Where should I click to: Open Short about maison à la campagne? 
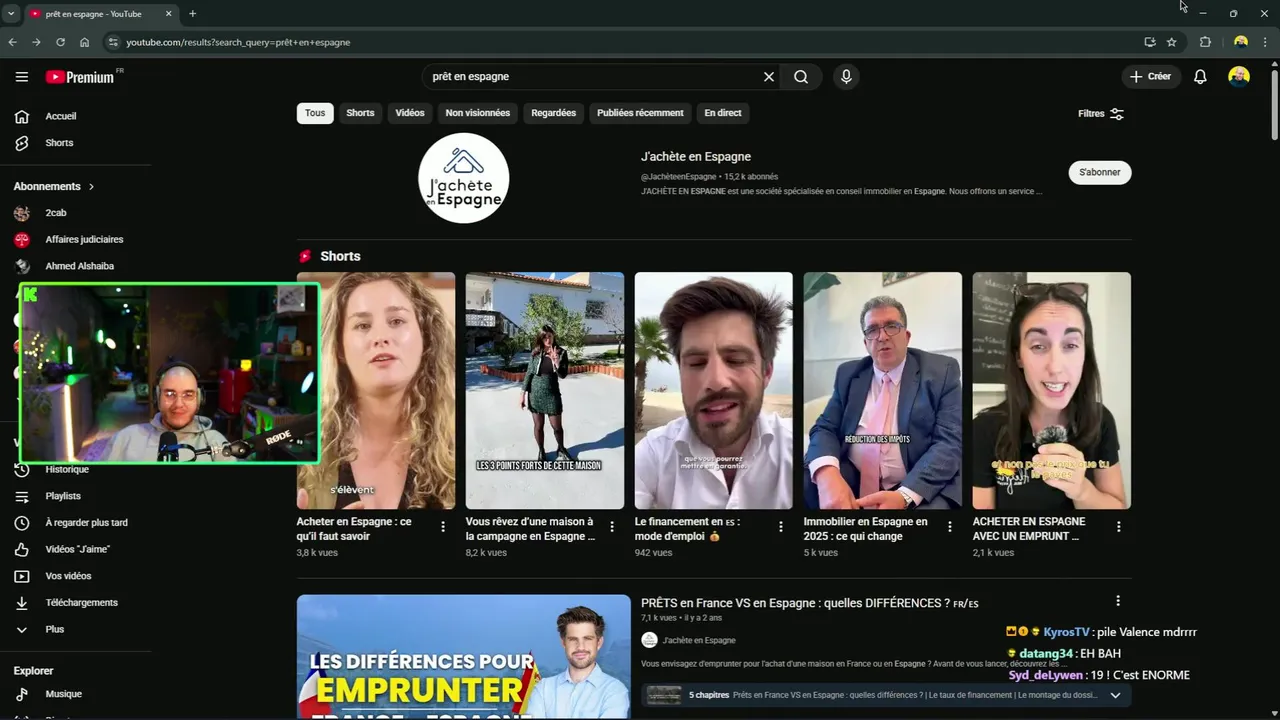[545, 391]
